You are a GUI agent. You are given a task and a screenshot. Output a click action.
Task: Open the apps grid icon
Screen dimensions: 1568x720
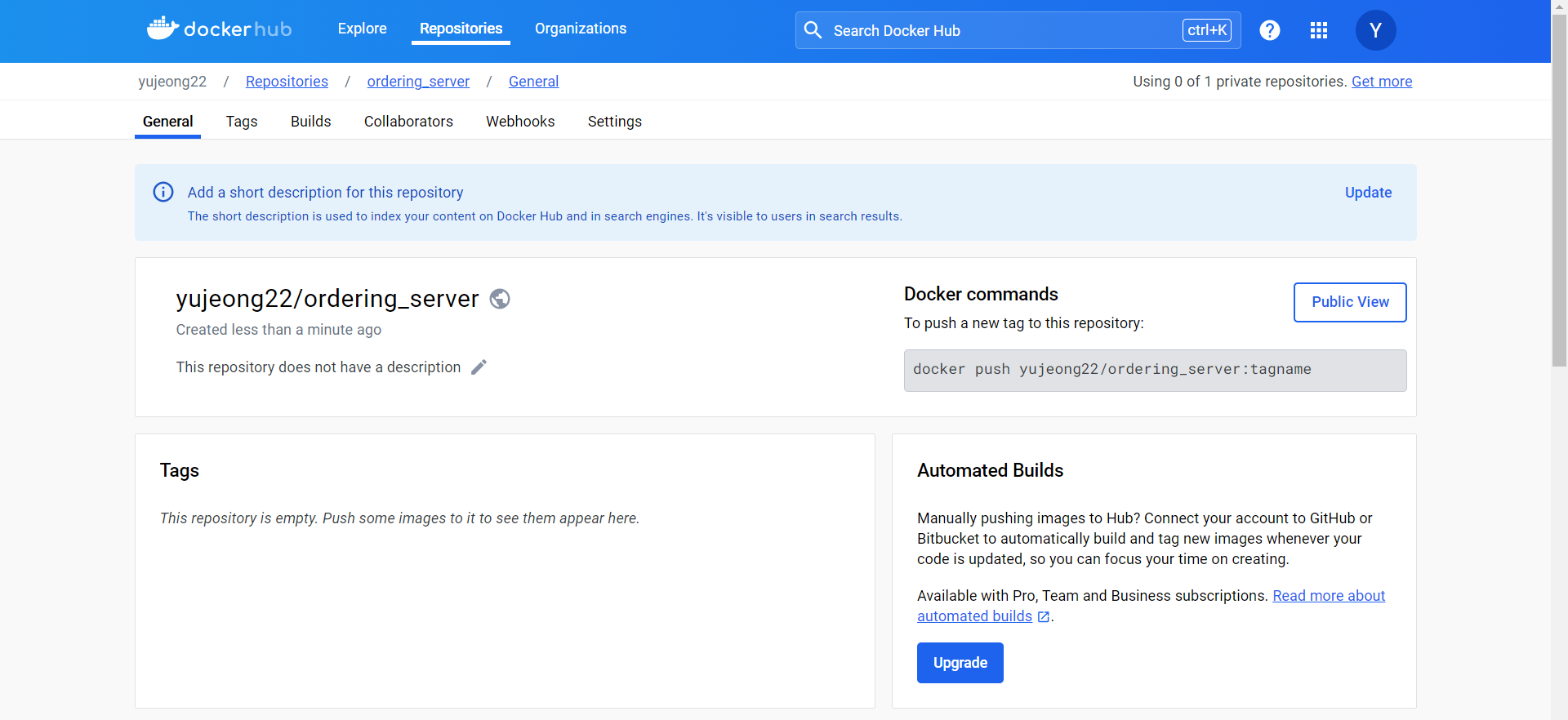(x=1318, y=30)
